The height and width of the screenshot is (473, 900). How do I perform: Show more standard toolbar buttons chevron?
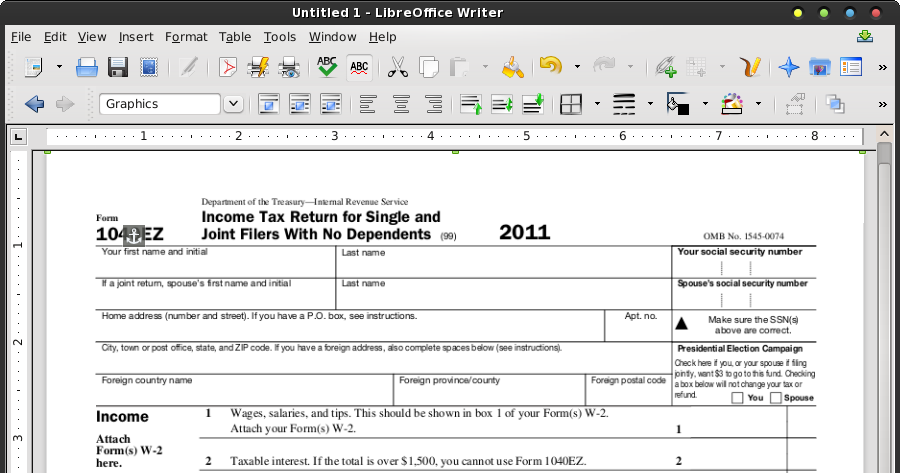pos(883,68)
